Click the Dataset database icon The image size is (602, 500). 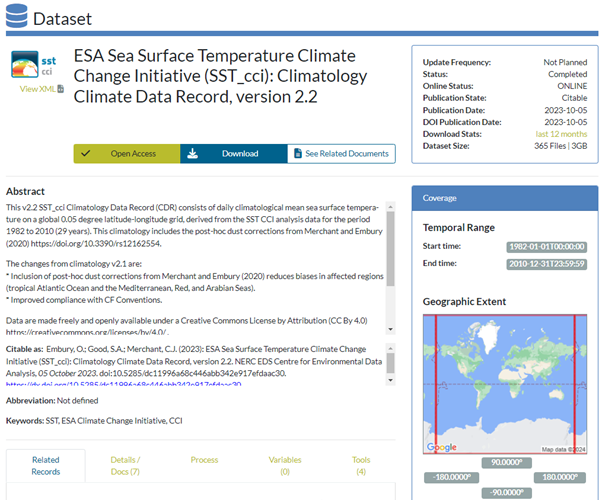click(x=17, y=16)
